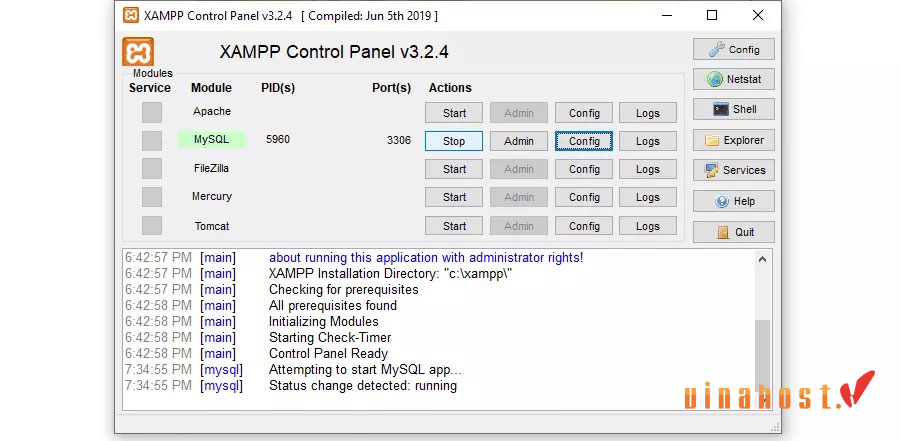Open Config with the wrench icon button

coord(734,49)
